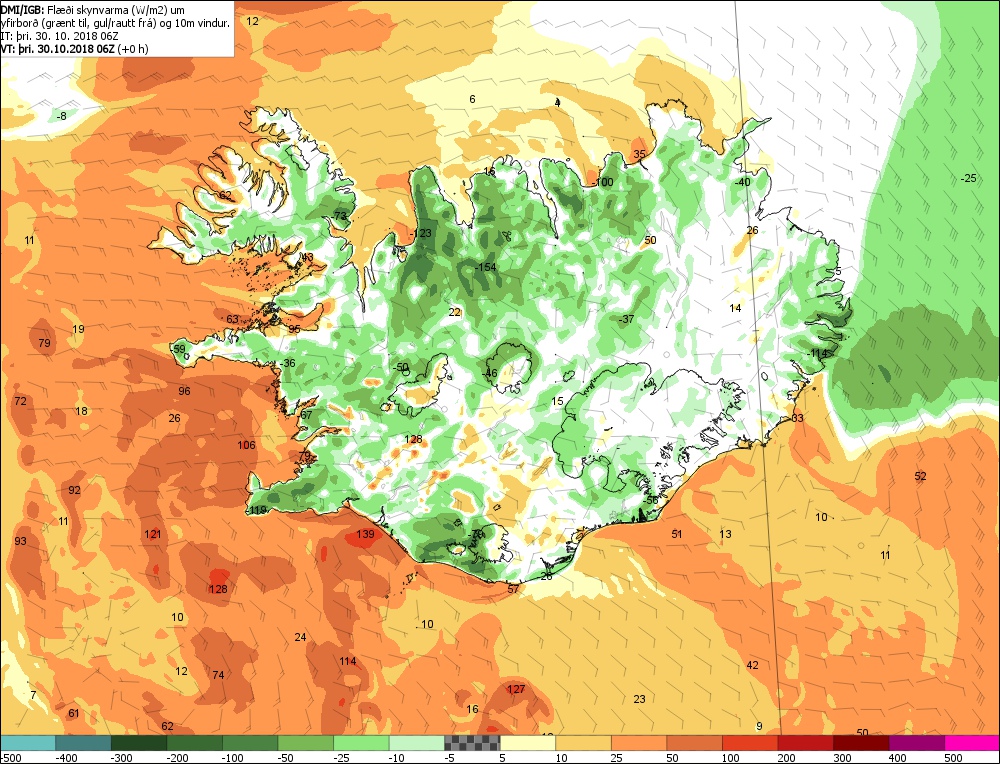Click the '61' value in the bottom-left corner
Screen dimensions: 1000x764
tap(74, 713)
